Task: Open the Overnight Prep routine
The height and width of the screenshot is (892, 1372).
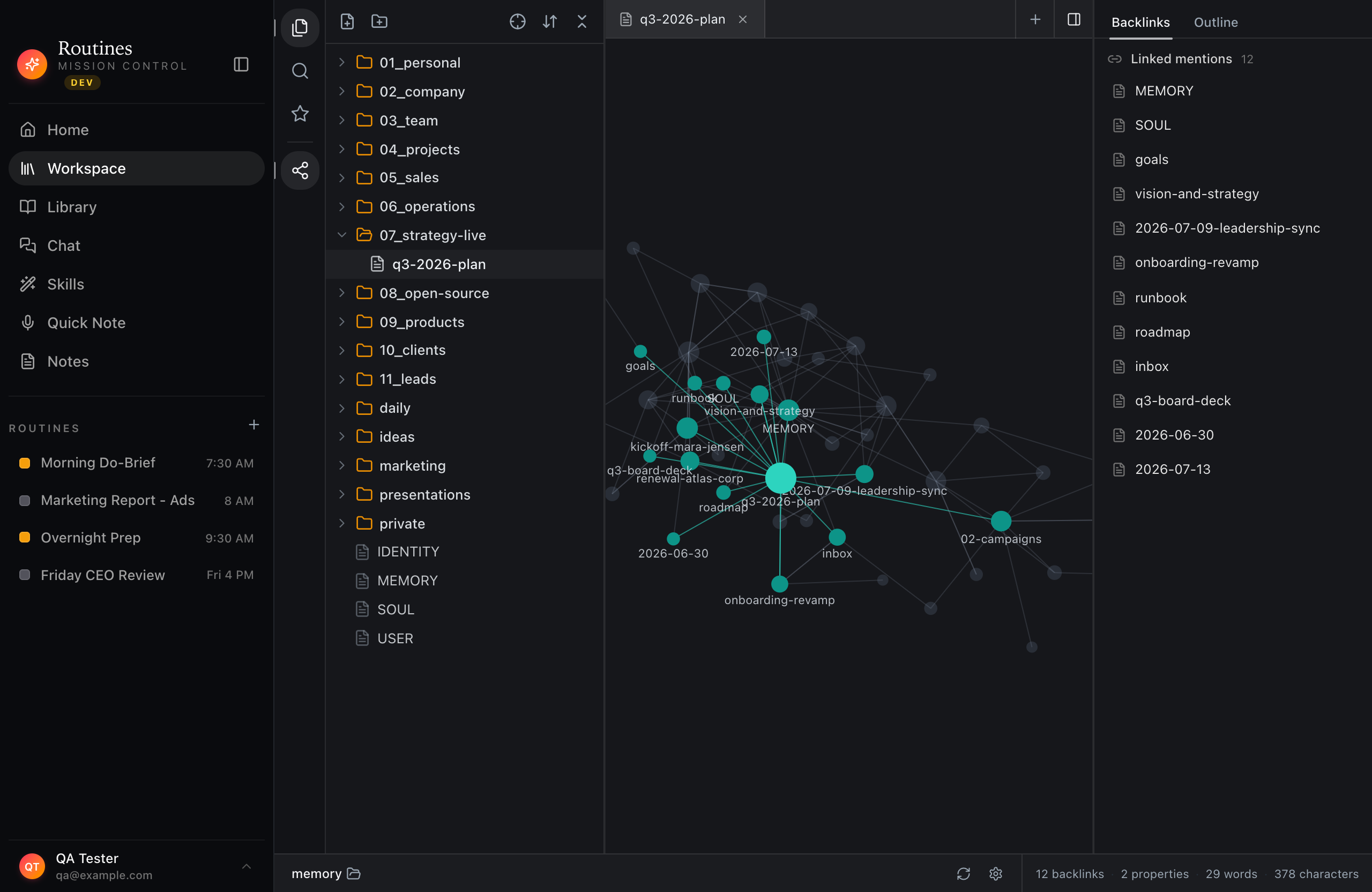Action: [137, 538]
